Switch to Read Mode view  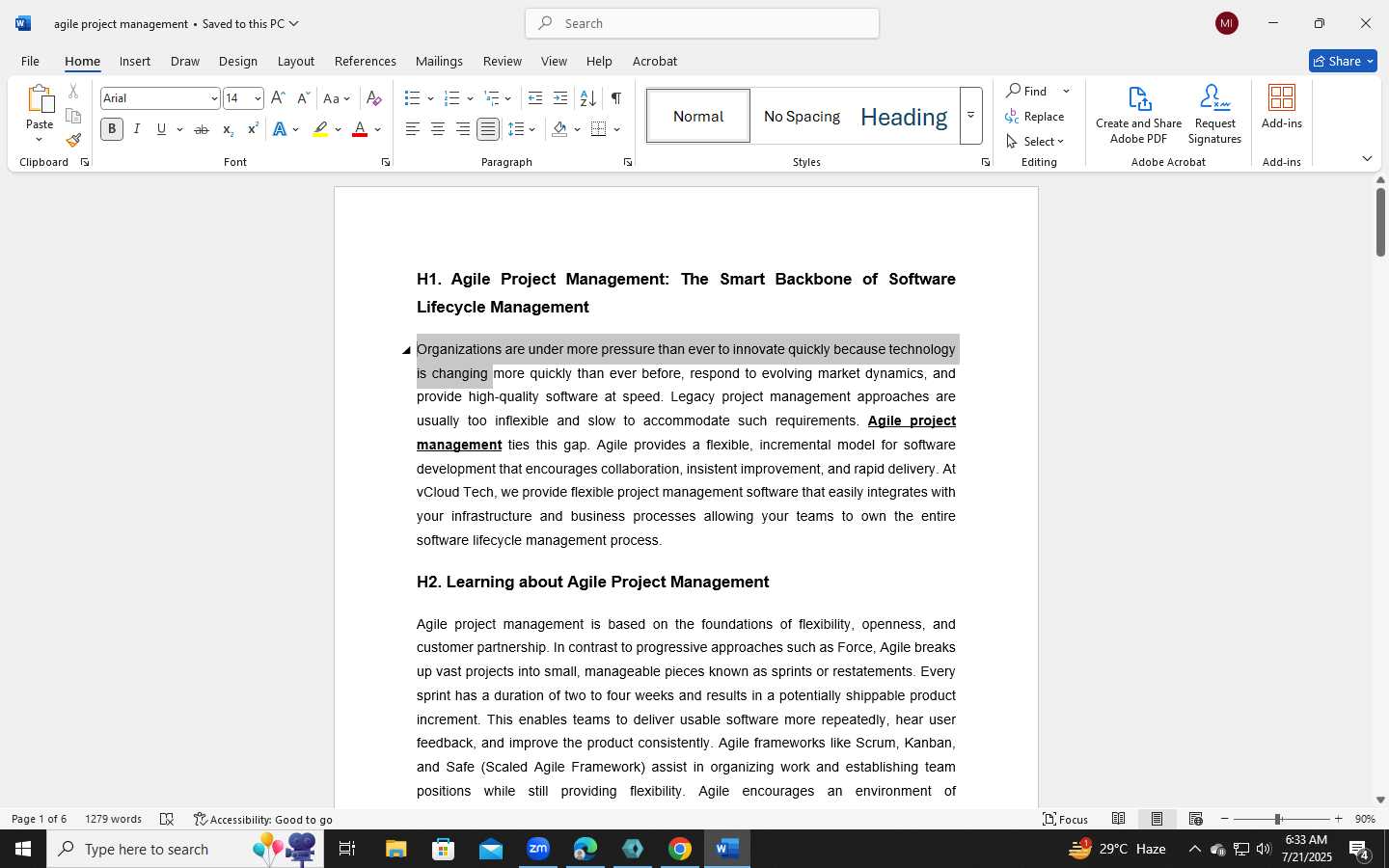(x=1119, y=819)
